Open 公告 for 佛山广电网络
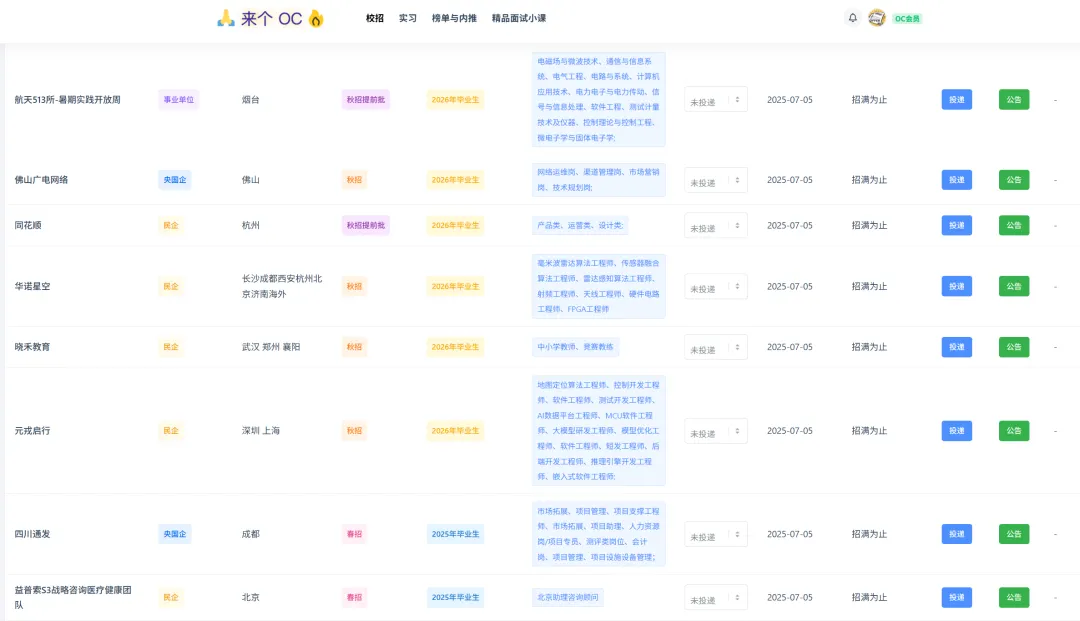This screenshot has width=1080, height=621. pos(1014,180)
